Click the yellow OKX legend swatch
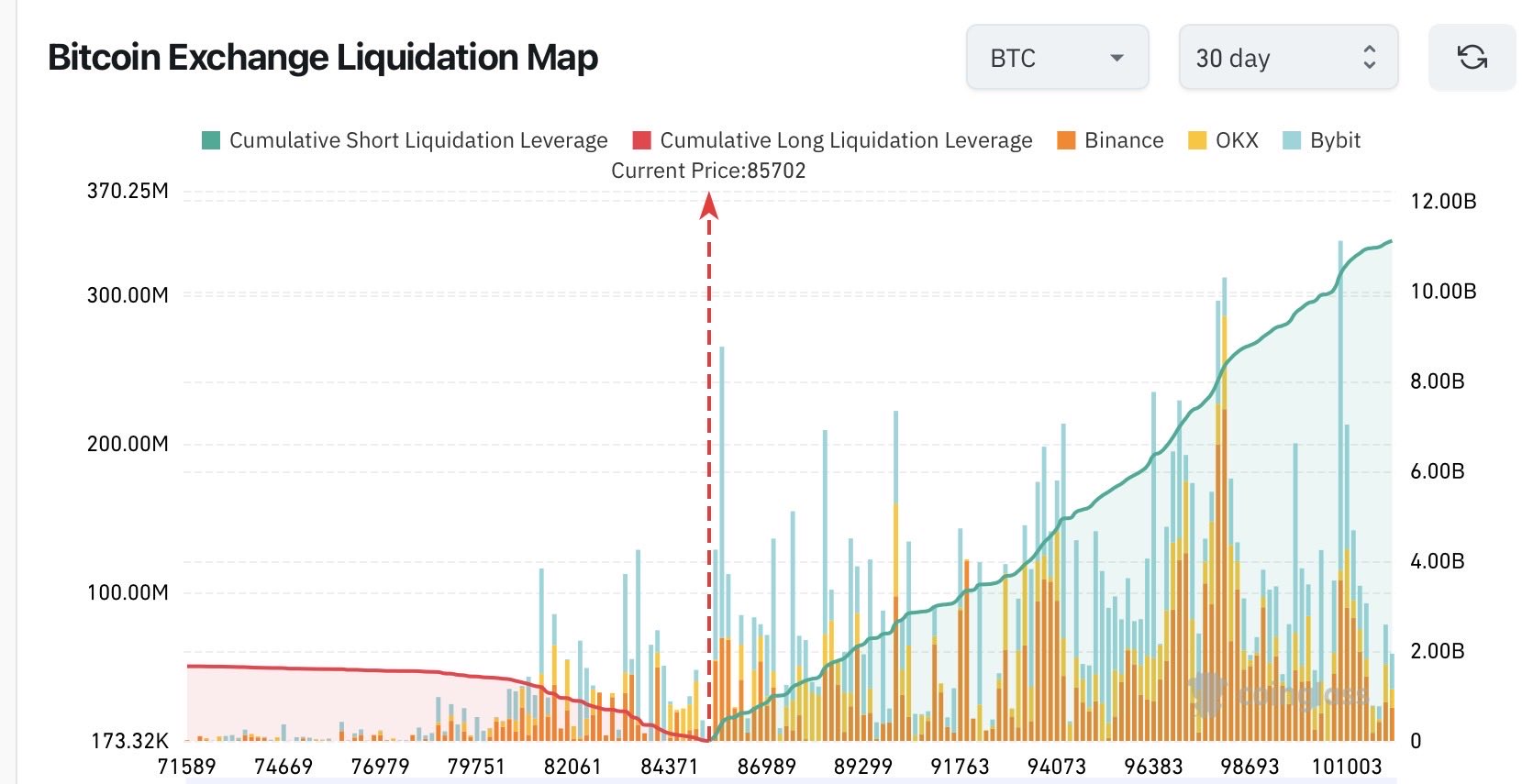This screenshot has height=784, width=1522. point(1197,140)
